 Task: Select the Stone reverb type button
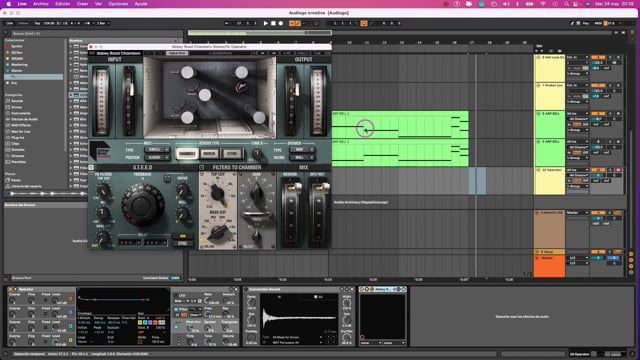[x=232, y=154]
